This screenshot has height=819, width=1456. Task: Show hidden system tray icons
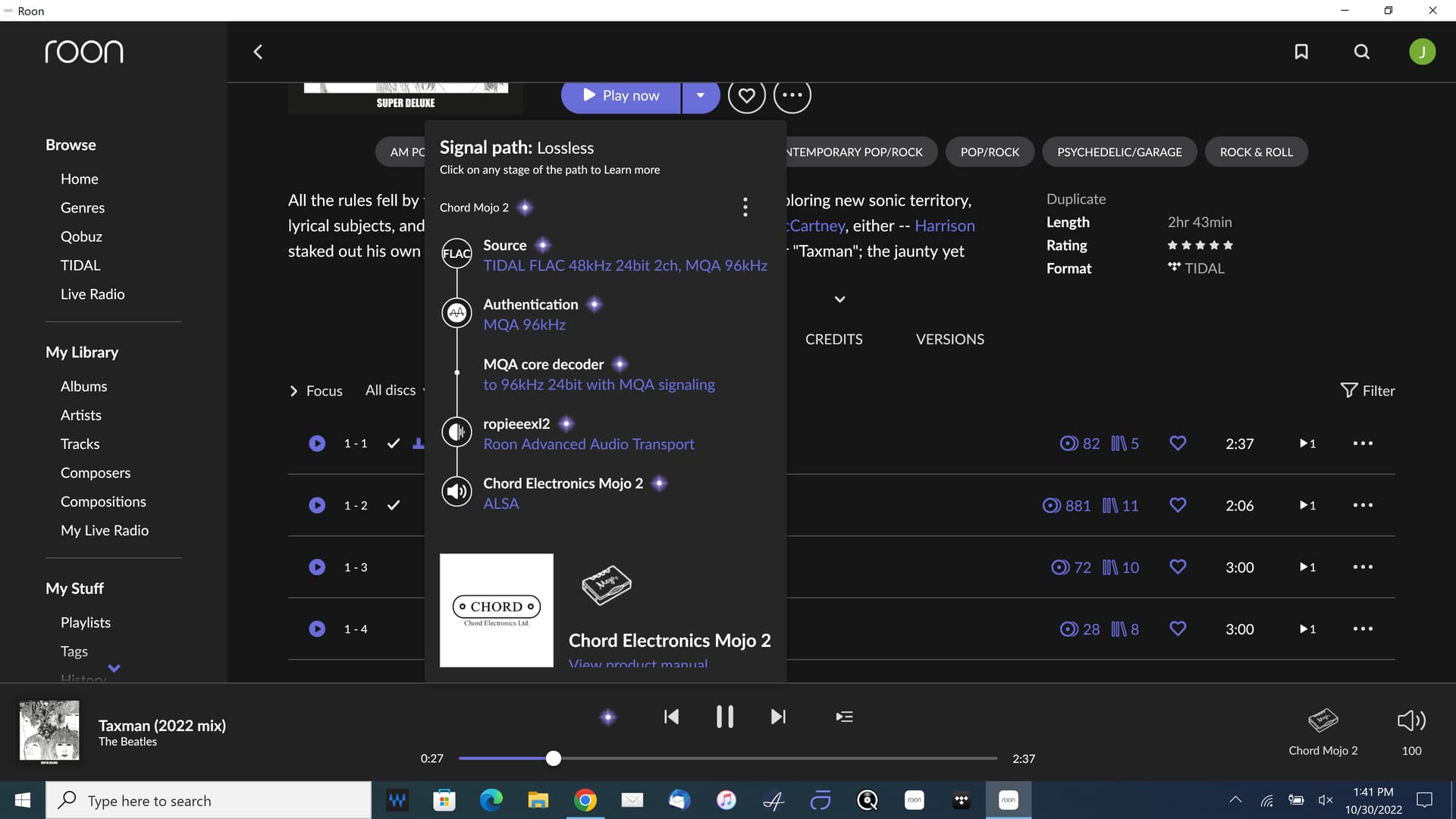click(1235, 799)
